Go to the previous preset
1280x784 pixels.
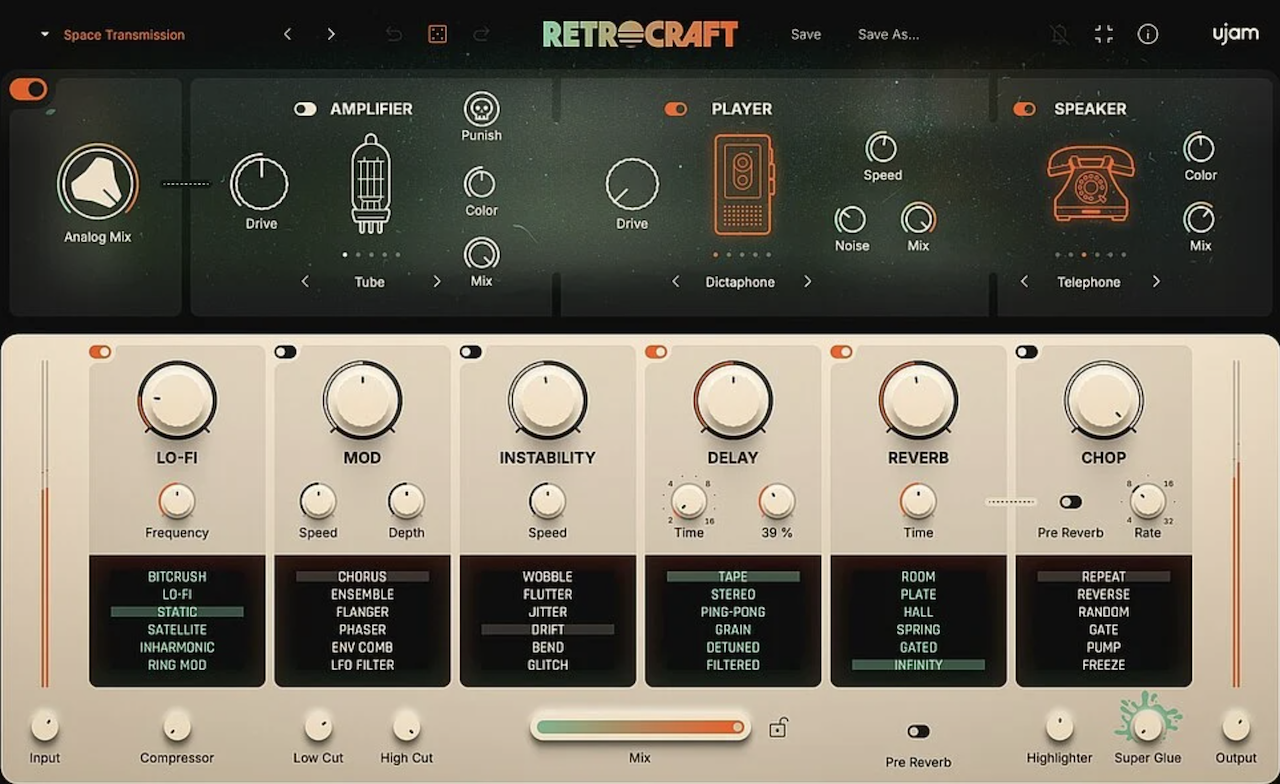(288, 34)
